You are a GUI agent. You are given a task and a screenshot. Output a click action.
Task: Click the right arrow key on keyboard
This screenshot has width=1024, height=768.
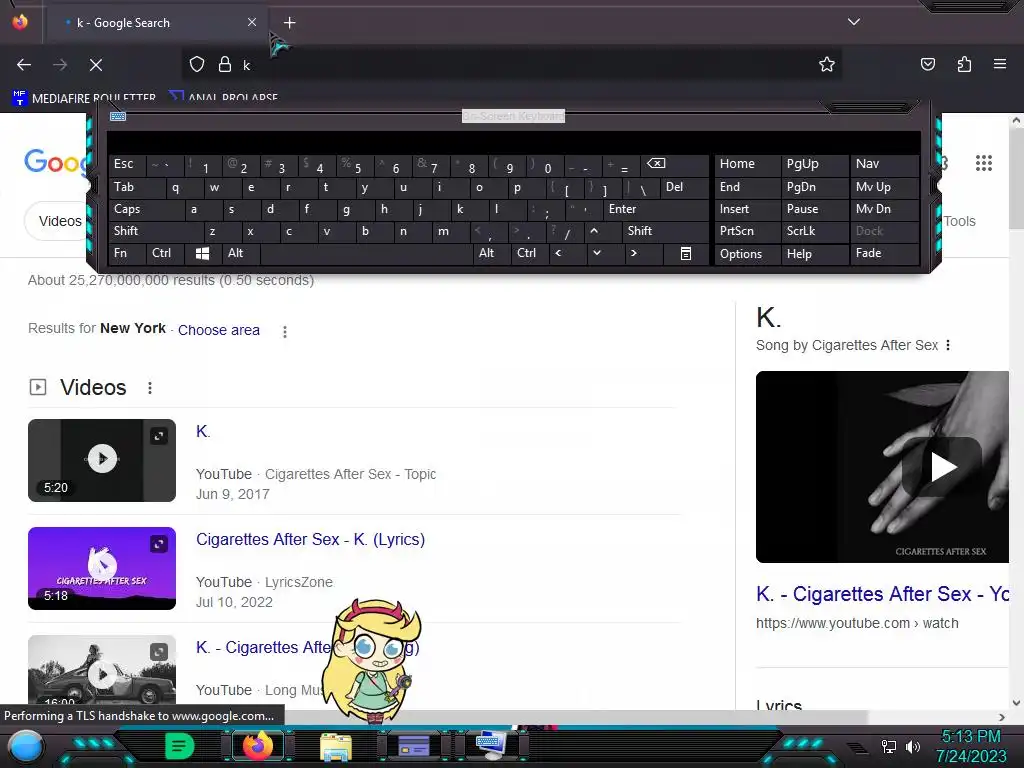[x=643, y=253]
